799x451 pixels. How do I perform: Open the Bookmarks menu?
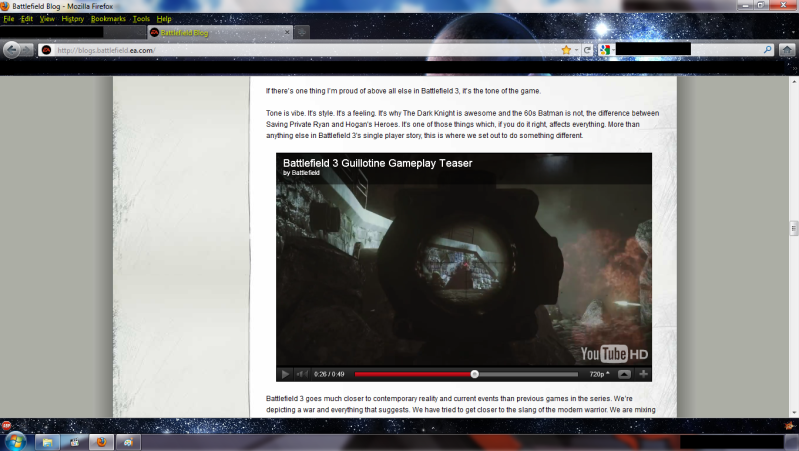[x=108, y=19]
